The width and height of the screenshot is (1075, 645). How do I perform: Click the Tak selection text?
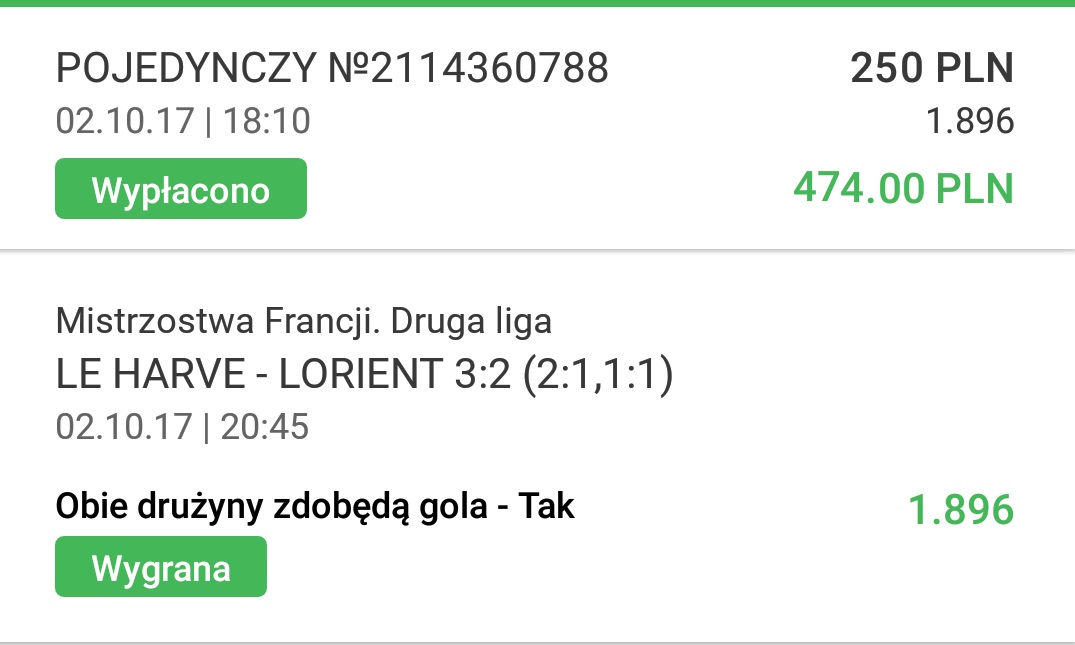point(547,506)
